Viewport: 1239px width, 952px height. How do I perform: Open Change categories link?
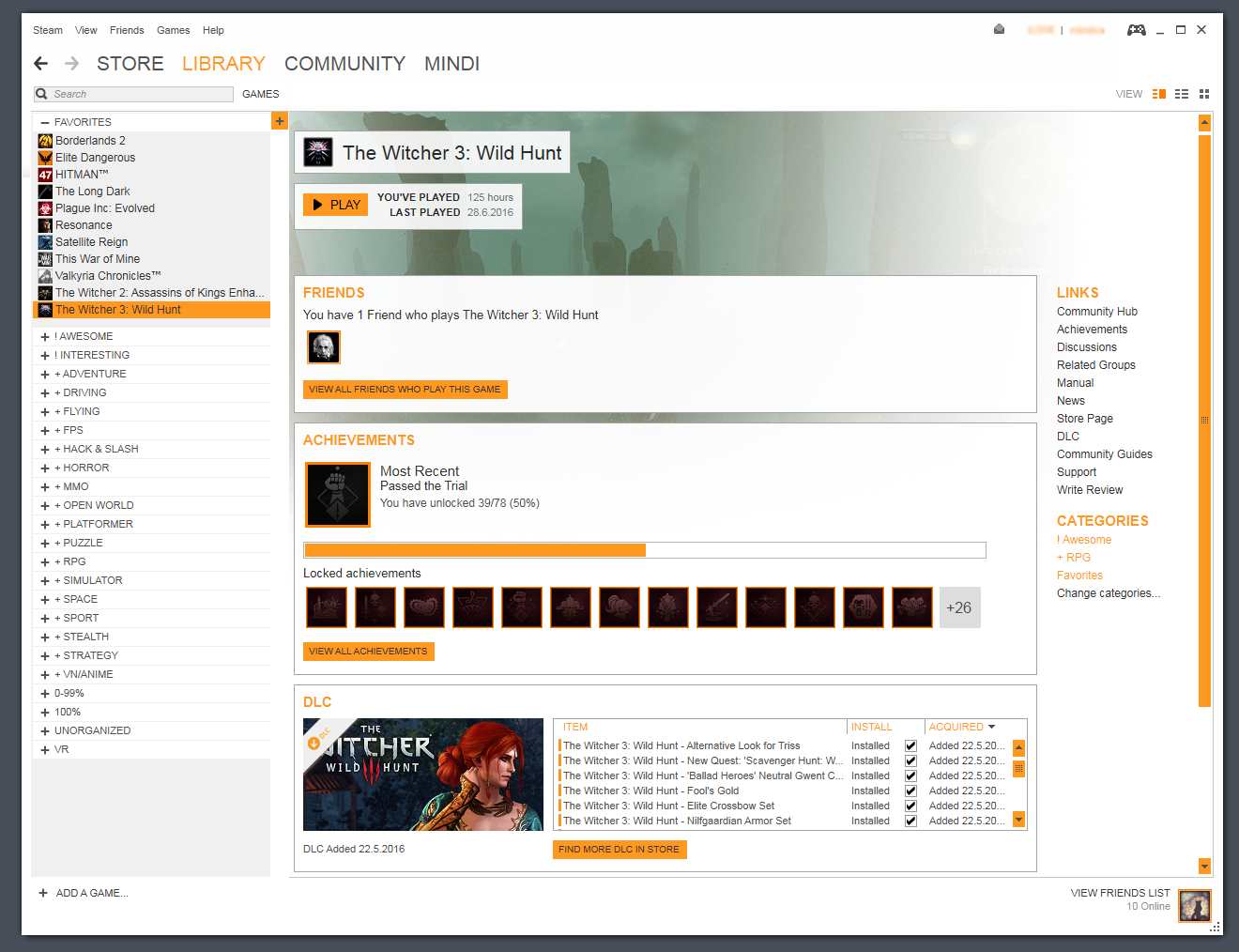[1108, 593]
